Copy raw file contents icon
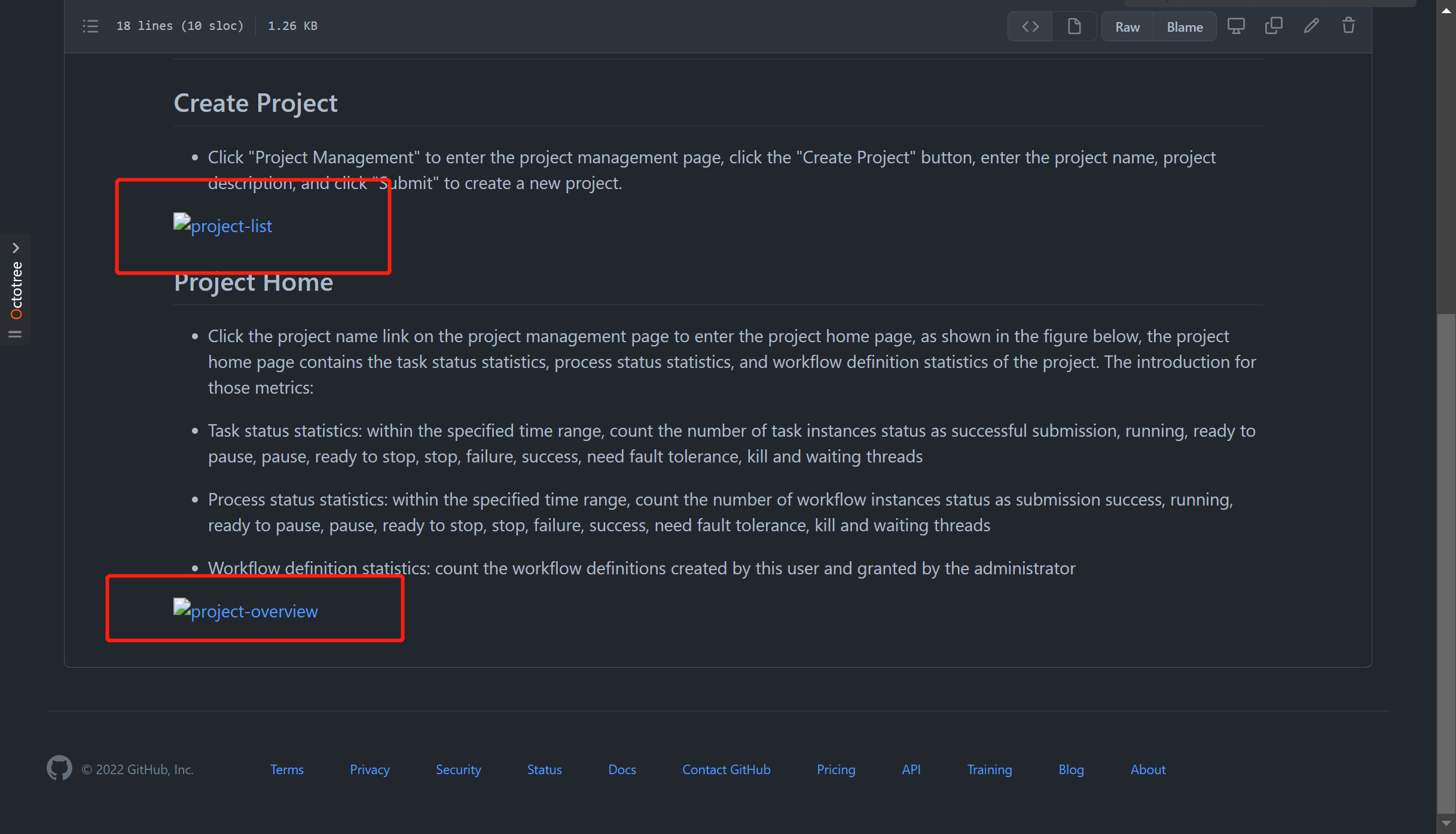This screenshot has width=1456, height=834. click(1273, 26)
